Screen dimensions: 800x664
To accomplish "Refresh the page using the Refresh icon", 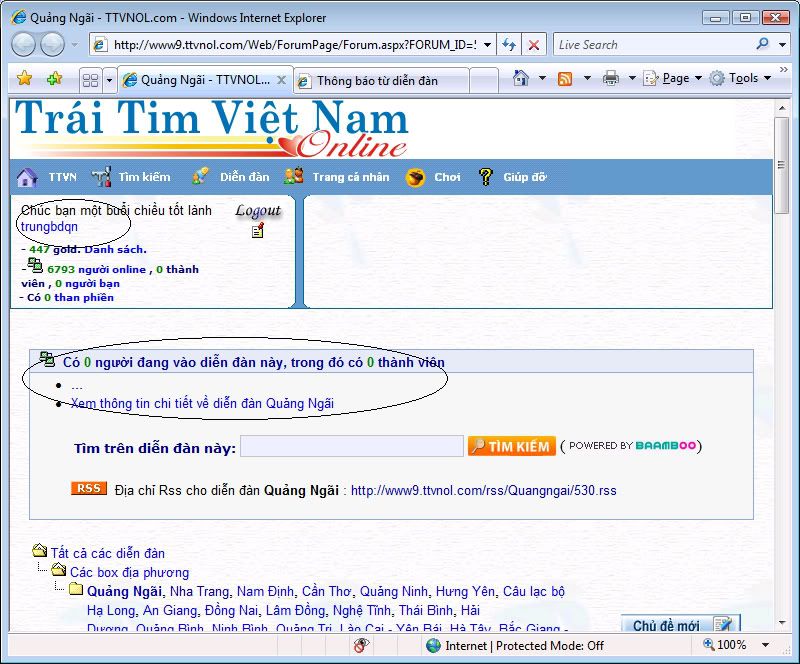I will [x=509, y=45].
